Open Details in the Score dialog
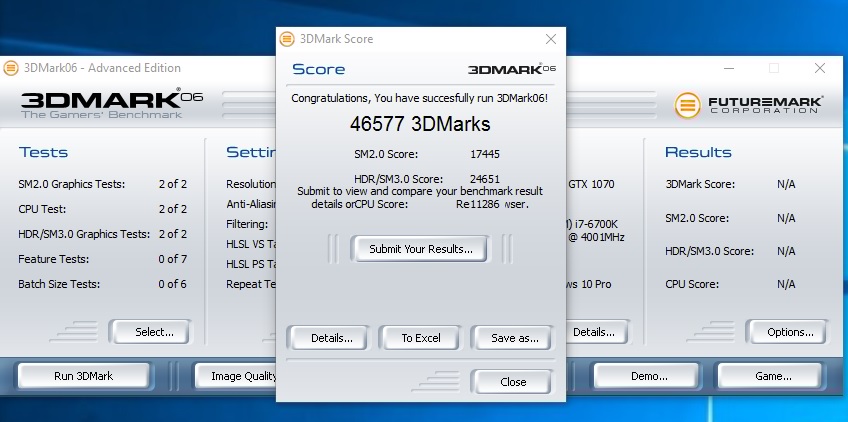 tap(332, 338)
